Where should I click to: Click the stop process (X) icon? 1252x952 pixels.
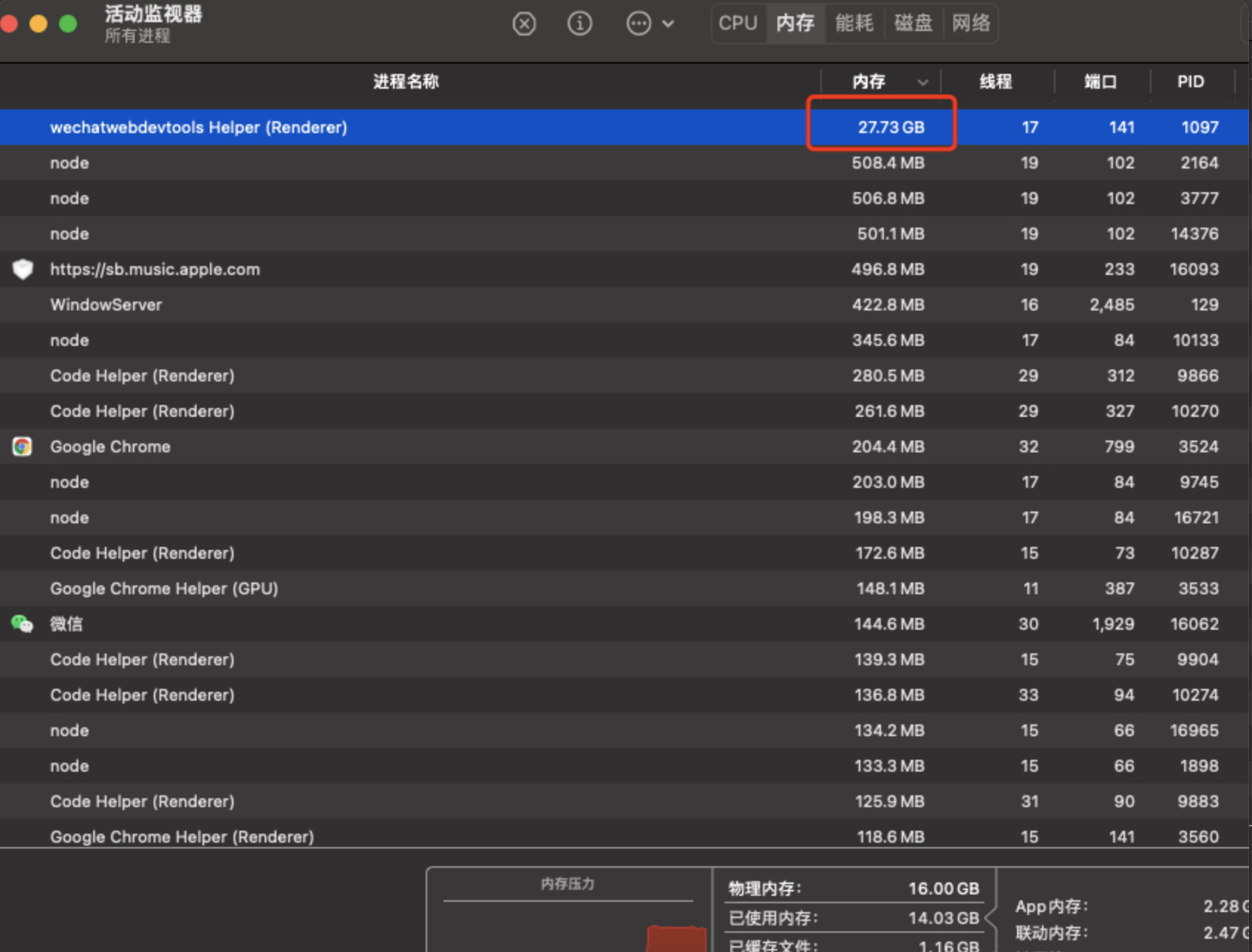point(524,24)
